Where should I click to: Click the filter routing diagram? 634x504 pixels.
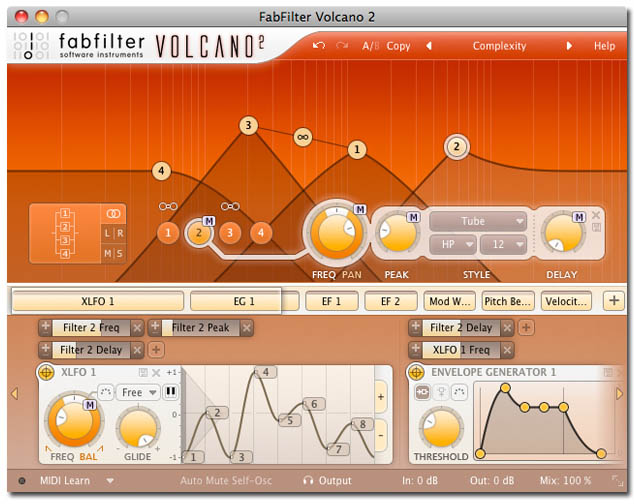[x=65, y=233]
